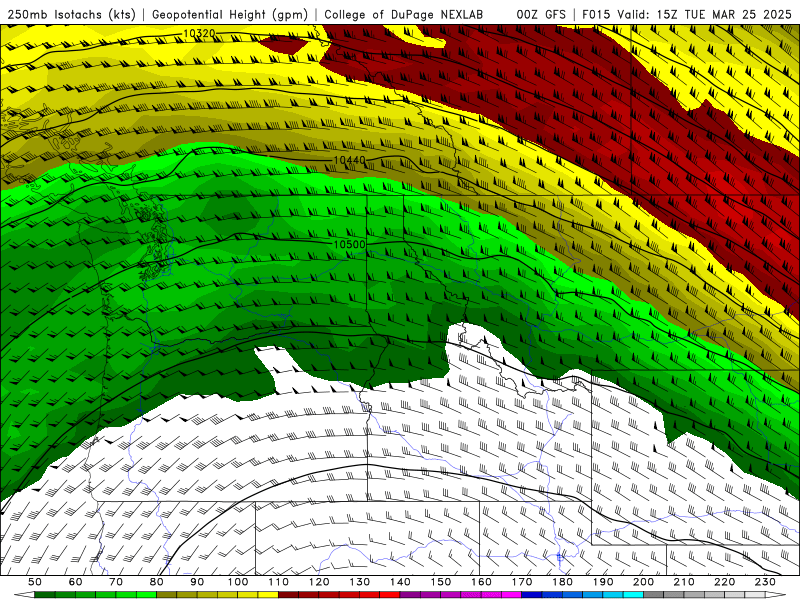Screen dimensions: 800x600
Task: Select the 'Geopotential Height (gpm)' header text
Action: point(230,14)
